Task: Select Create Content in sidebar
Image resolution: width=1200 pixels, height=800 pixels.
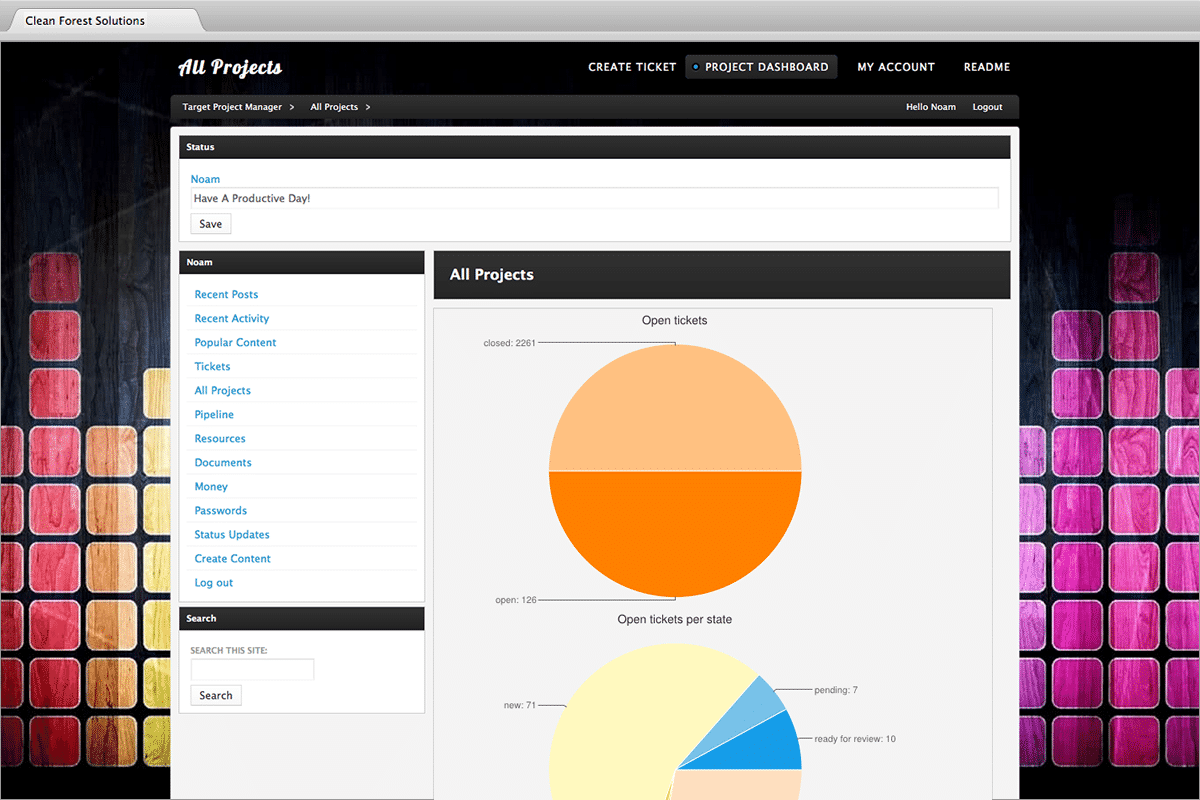Action: [232, 559]
